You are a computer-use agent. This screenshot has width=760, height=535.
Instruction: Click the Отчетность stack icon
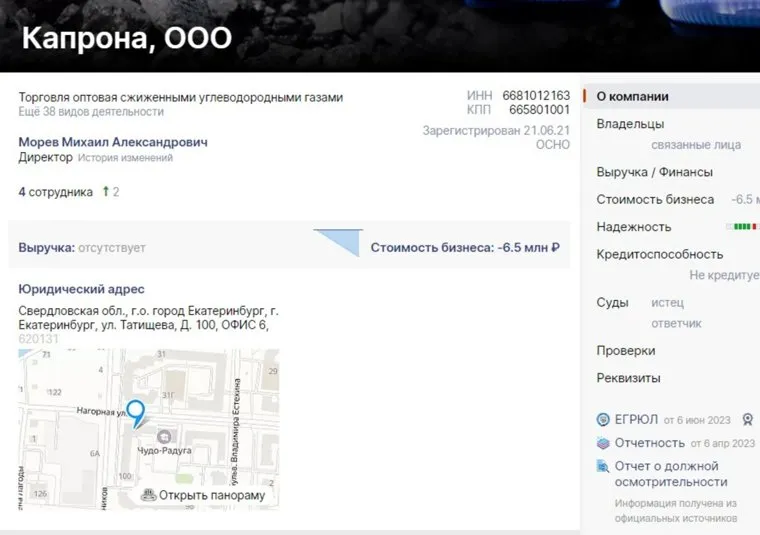point(603,443)
